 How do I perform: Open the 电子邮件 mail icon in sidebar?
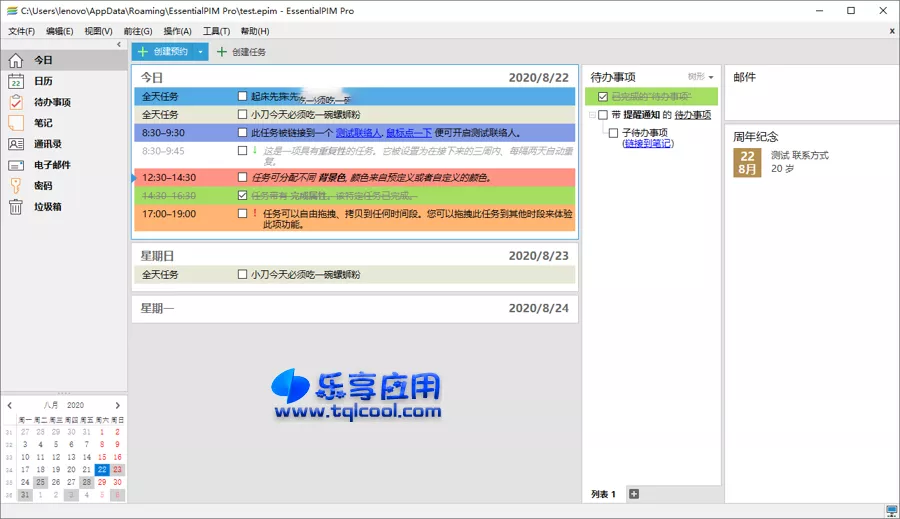15,165
